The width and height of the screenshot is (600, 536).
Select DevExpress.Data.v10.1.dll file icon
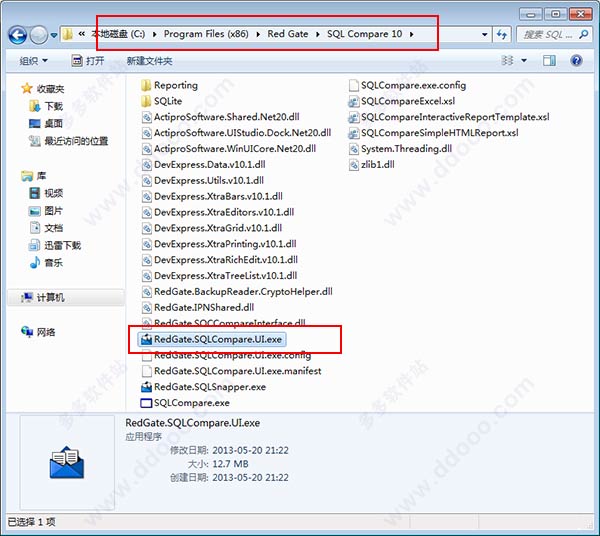tap(147, 165)
